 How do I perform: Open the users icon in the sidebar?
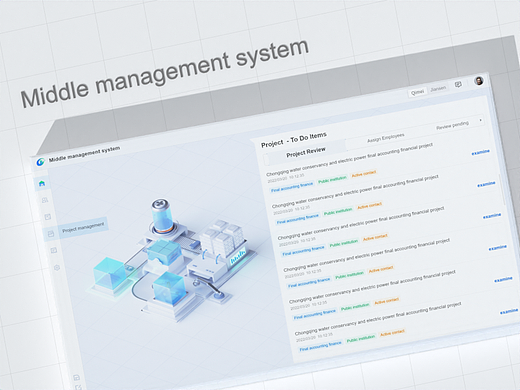(x=45, y=200)
